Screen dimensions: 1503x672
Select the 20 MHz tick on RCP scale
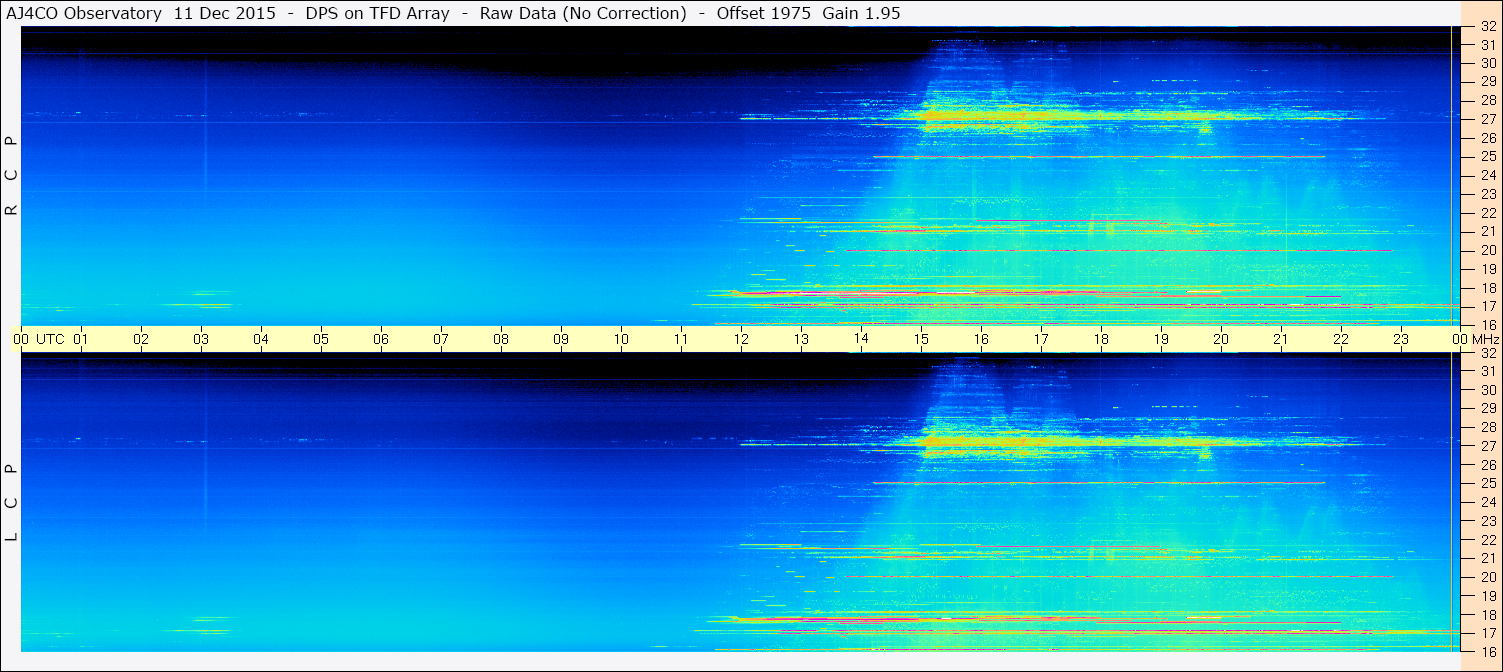1487,250
